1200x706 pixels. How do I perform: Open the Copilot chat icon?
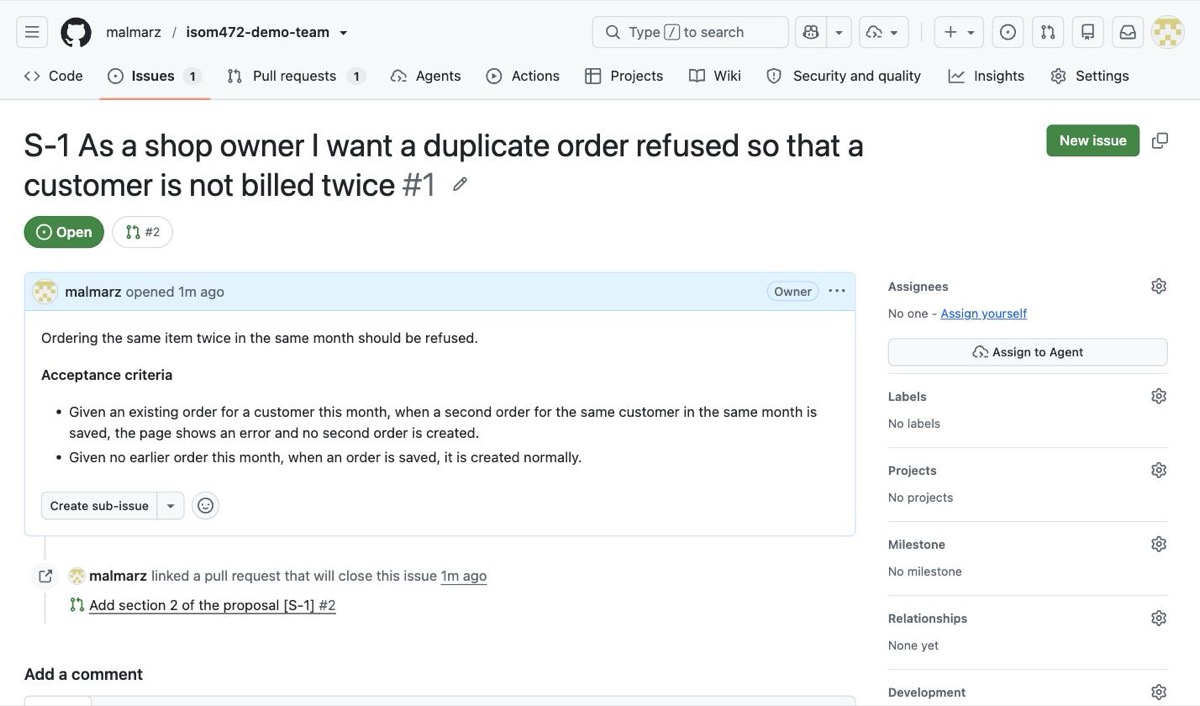tap(811, 32)
